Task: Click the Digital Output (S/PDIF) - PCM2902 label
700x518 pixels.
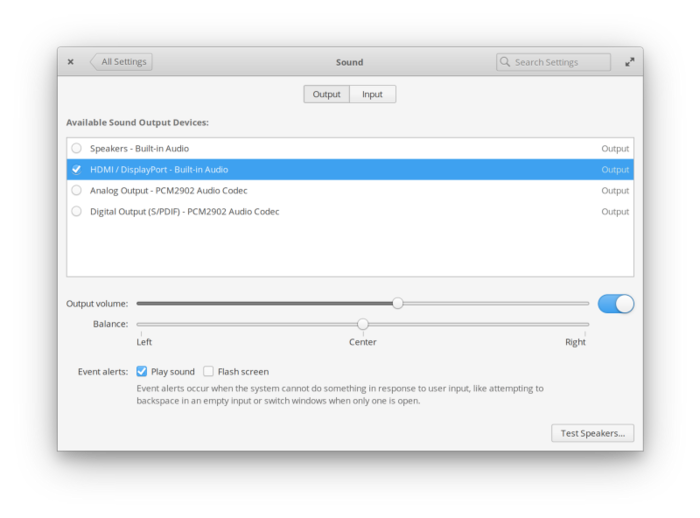Action: click(185, 212)
